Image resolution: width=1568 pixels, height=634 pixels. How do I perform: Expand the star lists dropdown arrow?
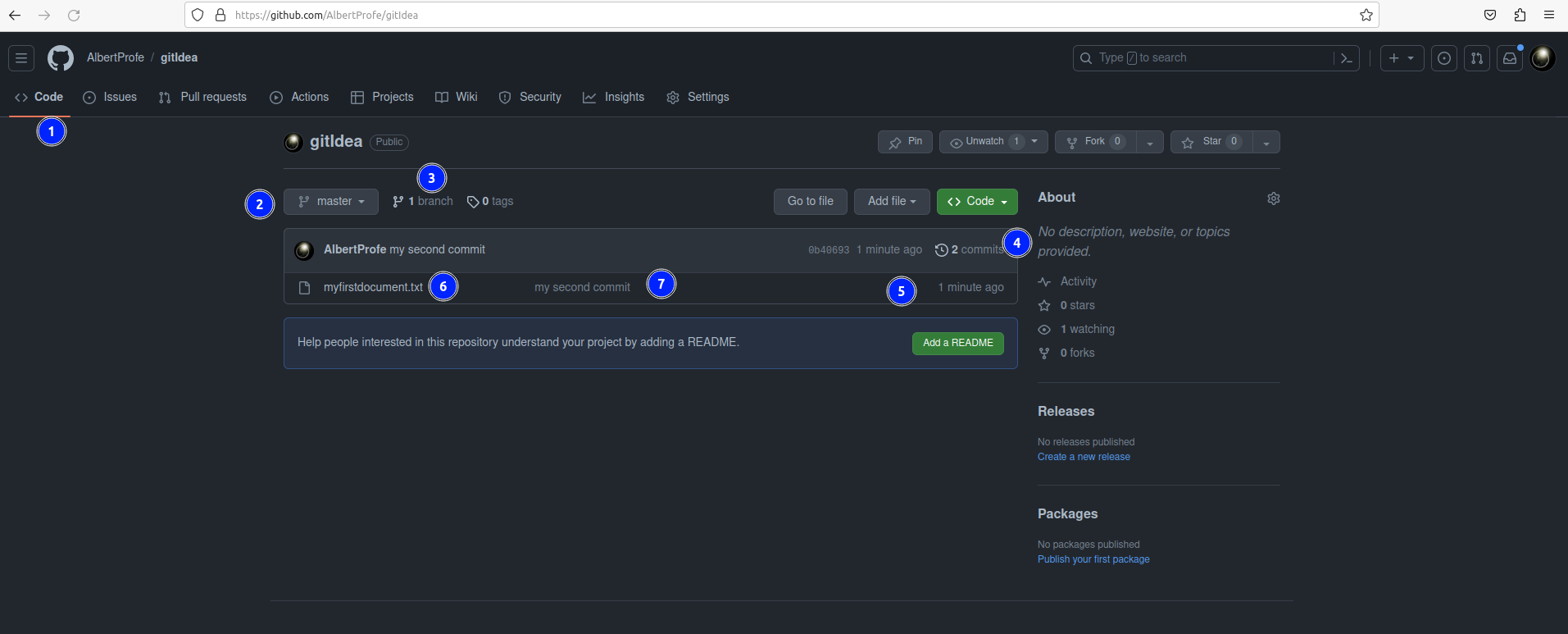(x=1266, y=142)
